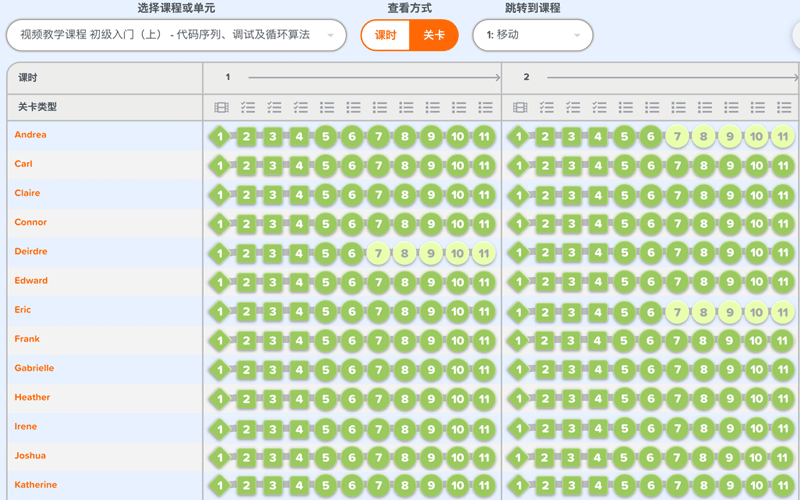Click Andrea's lesson 2 level 11 bubble

[783, 137]
